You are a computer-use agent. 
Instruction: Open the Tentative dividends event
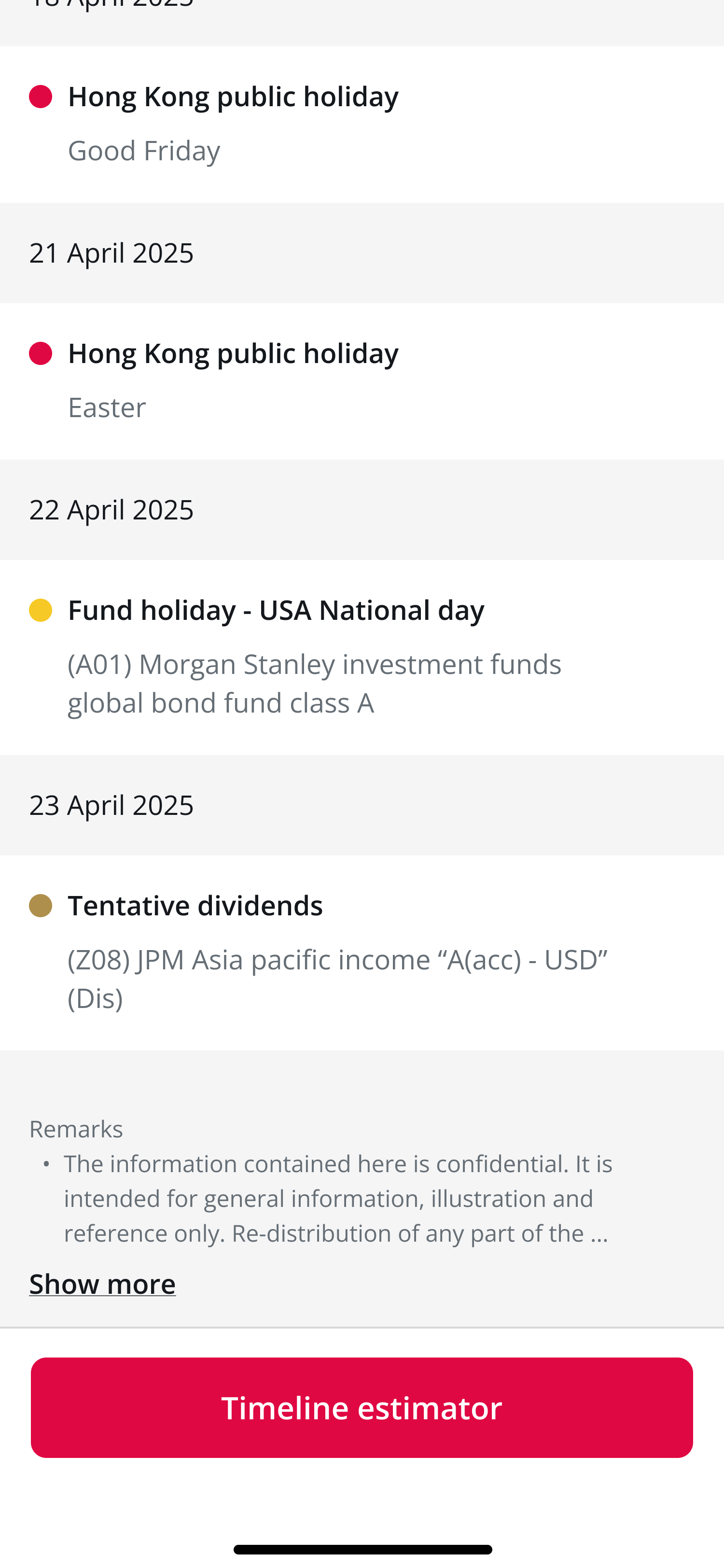[x=195, y=906]
